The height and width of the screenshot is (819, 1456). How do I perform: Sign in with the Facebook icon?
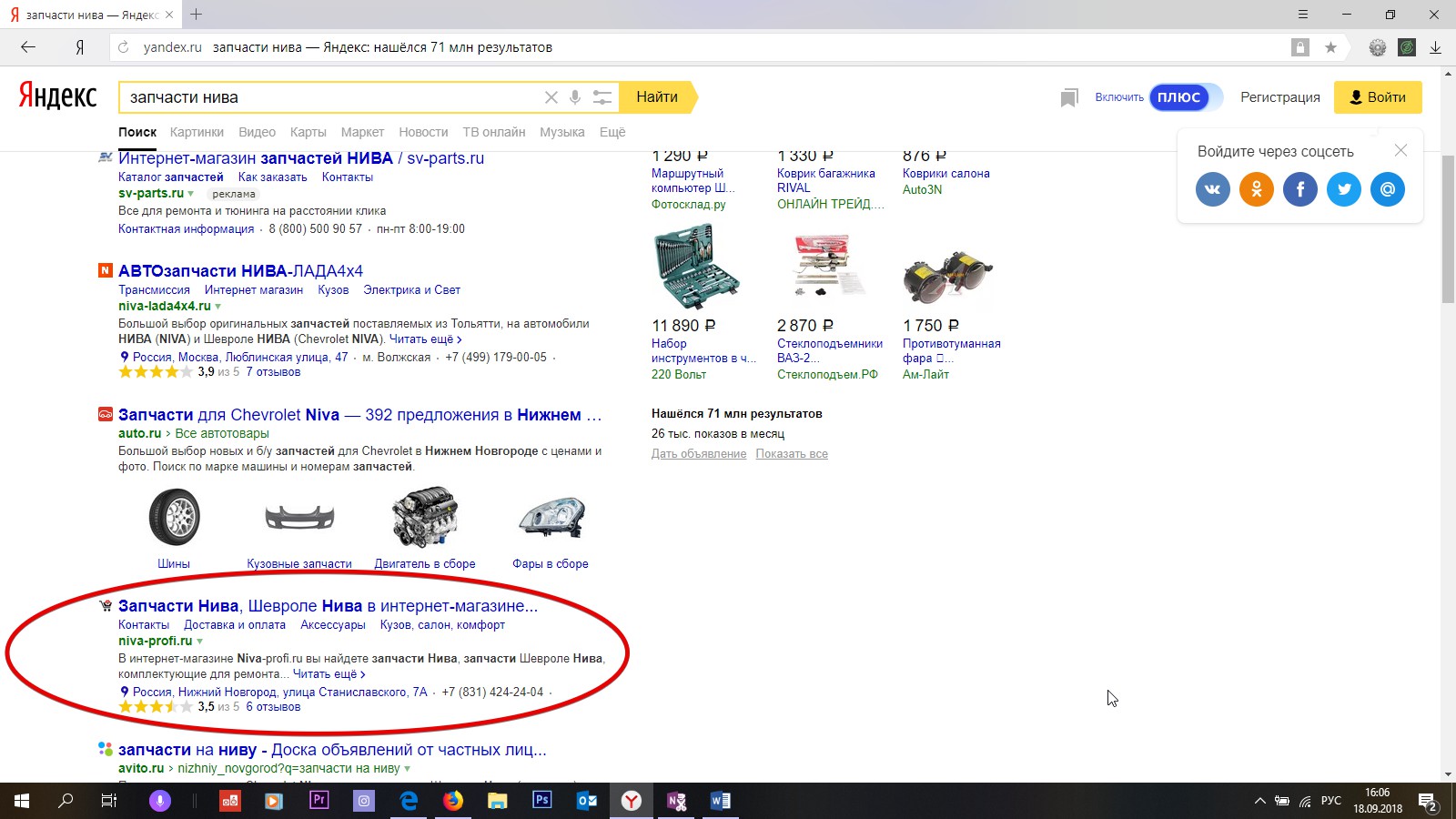pyautogui.click(x=1300, y=189)
